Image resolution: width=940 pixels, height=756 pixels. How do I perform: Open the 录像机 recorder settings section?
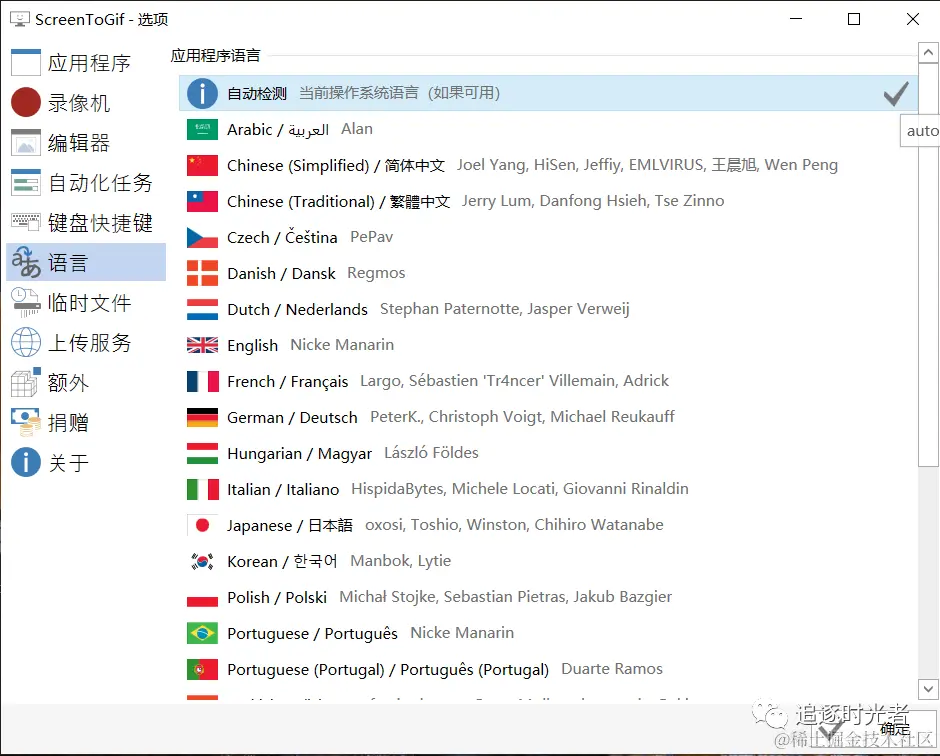coord(86,103)
